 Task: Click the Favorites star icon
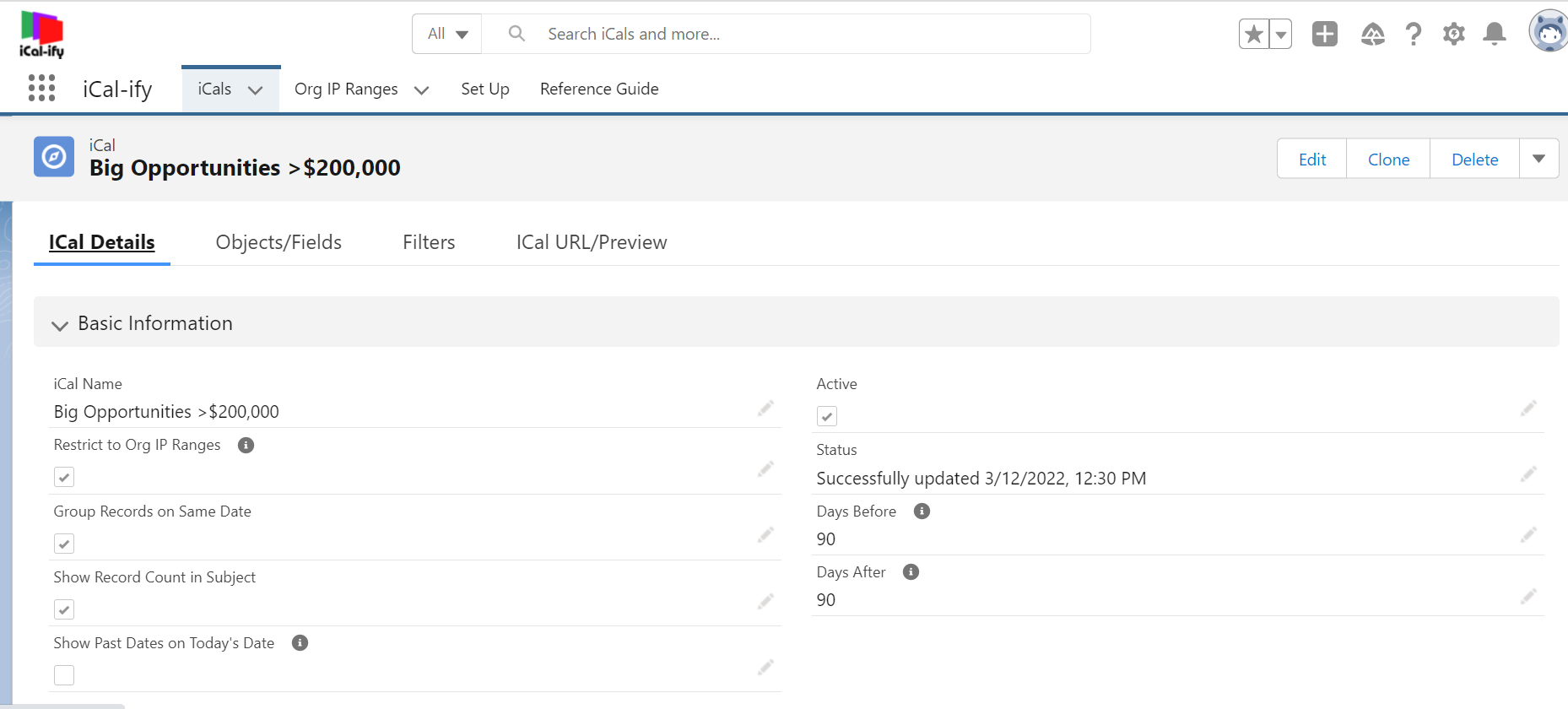(x=1254, y=35)
